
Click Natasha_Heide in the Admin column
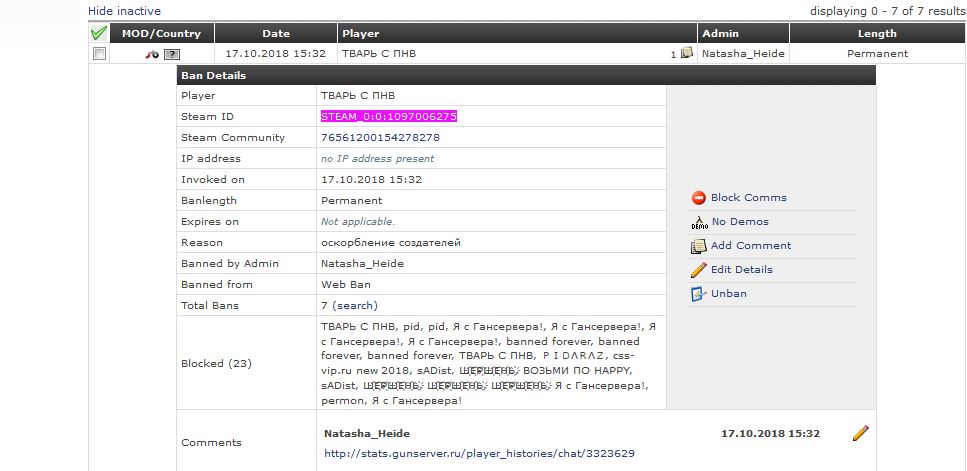tap(743, 54)
